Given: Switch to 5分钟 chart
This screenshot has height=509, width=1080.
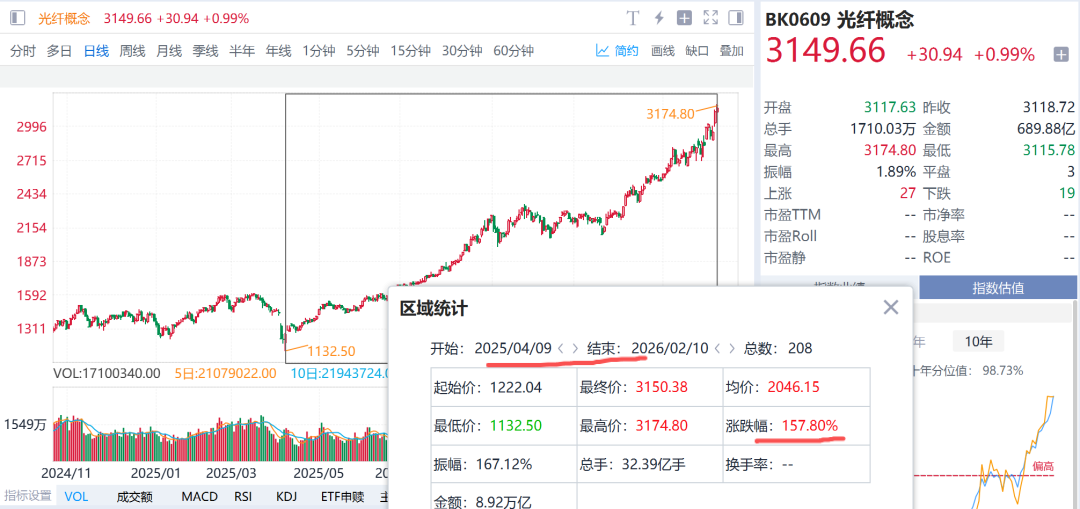Looking at the screenshot, I should coord(363,51).
